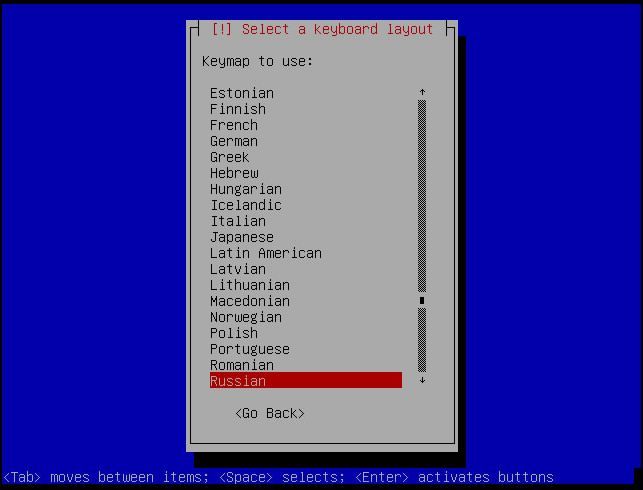Select Norwegian keyboard layout

click(x=246, y=317)
